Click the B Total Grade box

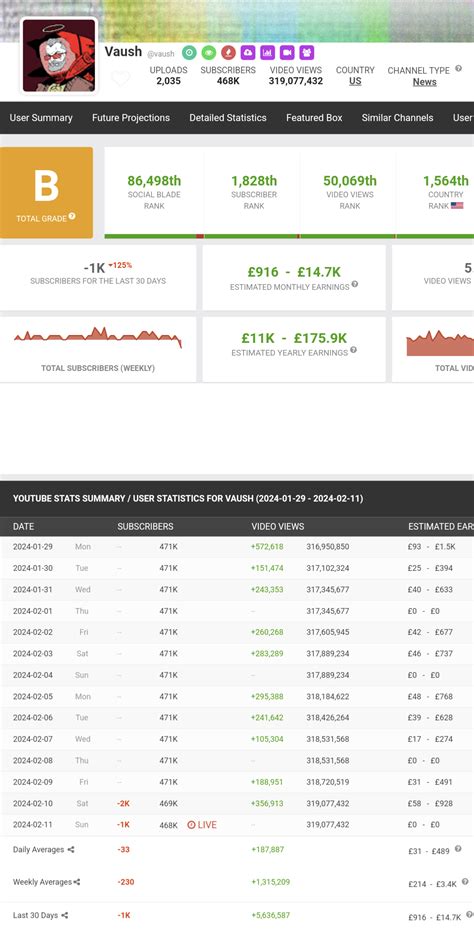46,193
